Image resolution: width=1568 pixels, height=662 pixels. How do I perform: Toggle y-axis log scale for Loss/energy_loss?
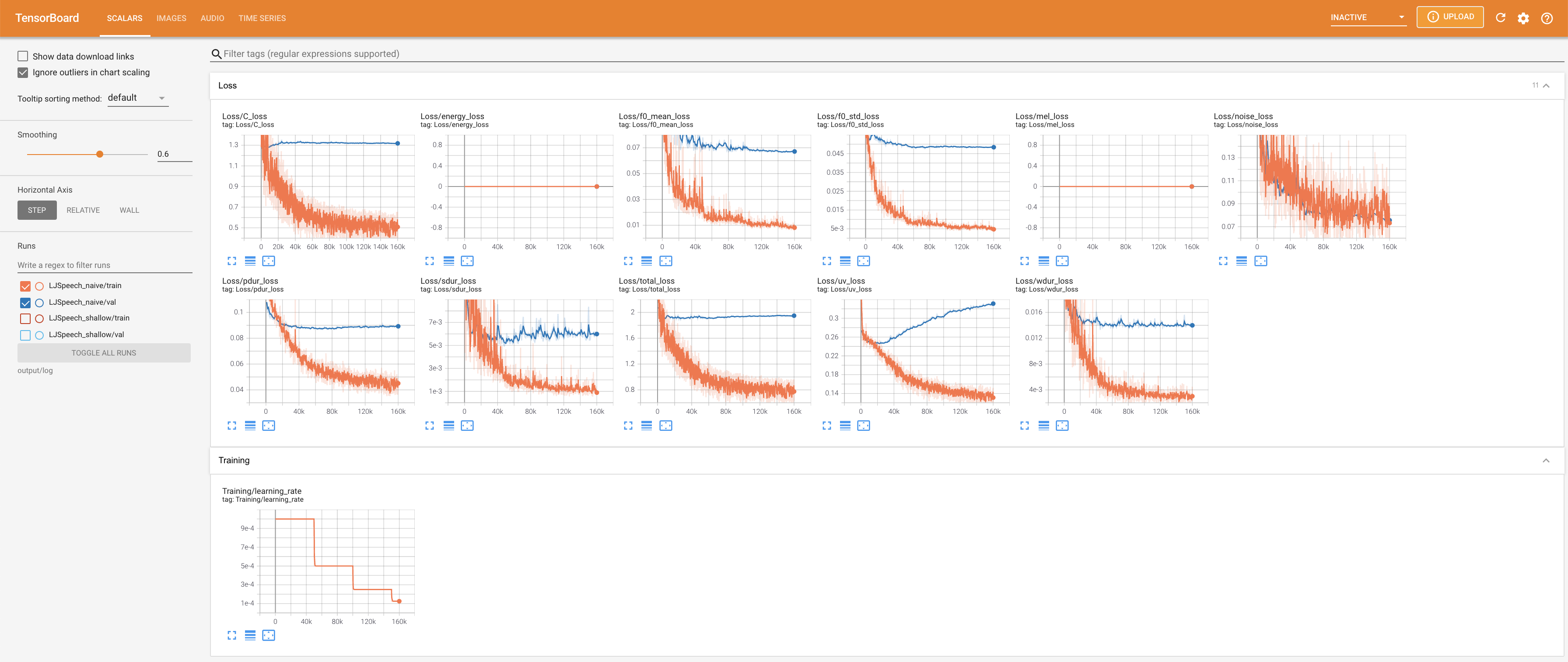[448, 261]
